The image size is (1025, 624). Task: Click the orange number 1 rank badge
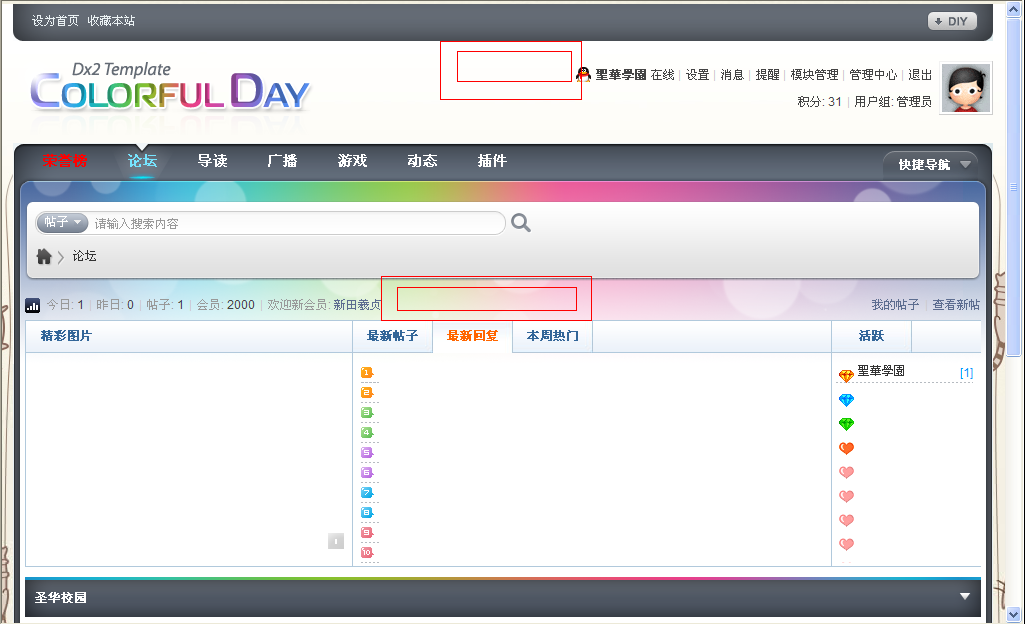[x=367, y=373]
